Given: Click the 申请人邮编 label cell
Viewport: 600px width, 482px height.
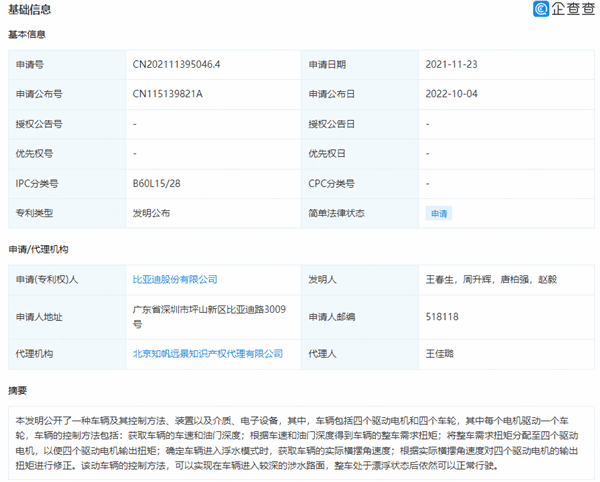Looking at the screenshot, I should [x=360, y=317].
